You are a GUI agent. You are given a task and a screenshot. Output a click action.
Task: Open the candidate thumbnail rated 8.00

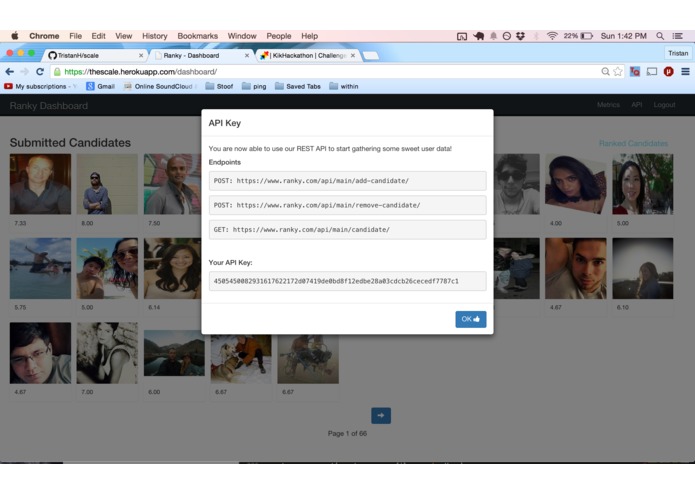(107, 184)
